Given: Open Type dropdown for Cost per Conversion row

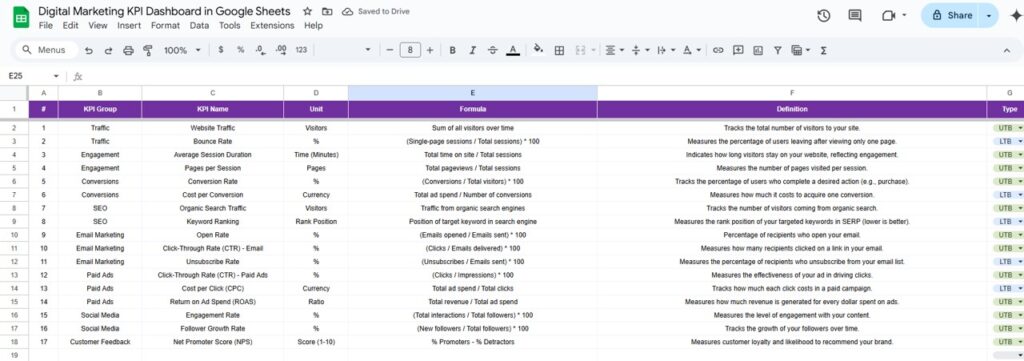Looking at the screenshot, I should click(1019, 195).
